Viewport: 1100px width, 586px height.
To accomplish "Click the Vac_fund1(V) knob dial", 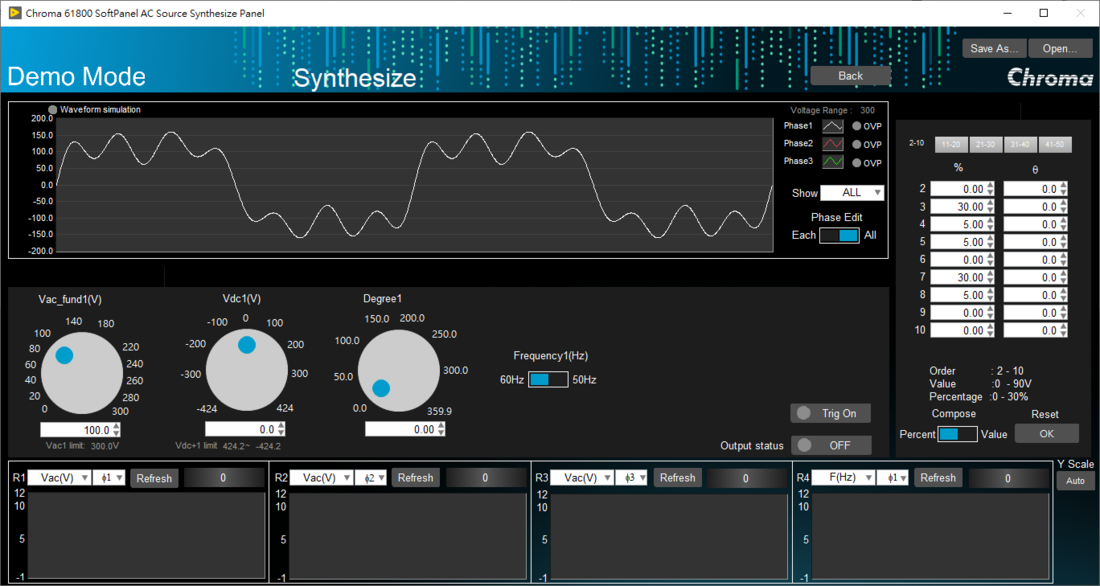I will [x=82, y=374].
